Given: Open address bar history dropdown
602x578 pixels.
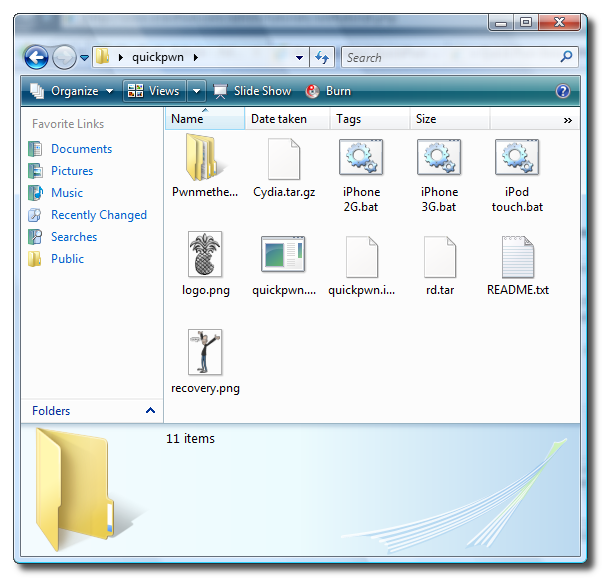Looking at the screenshot, I should (299, 58).
